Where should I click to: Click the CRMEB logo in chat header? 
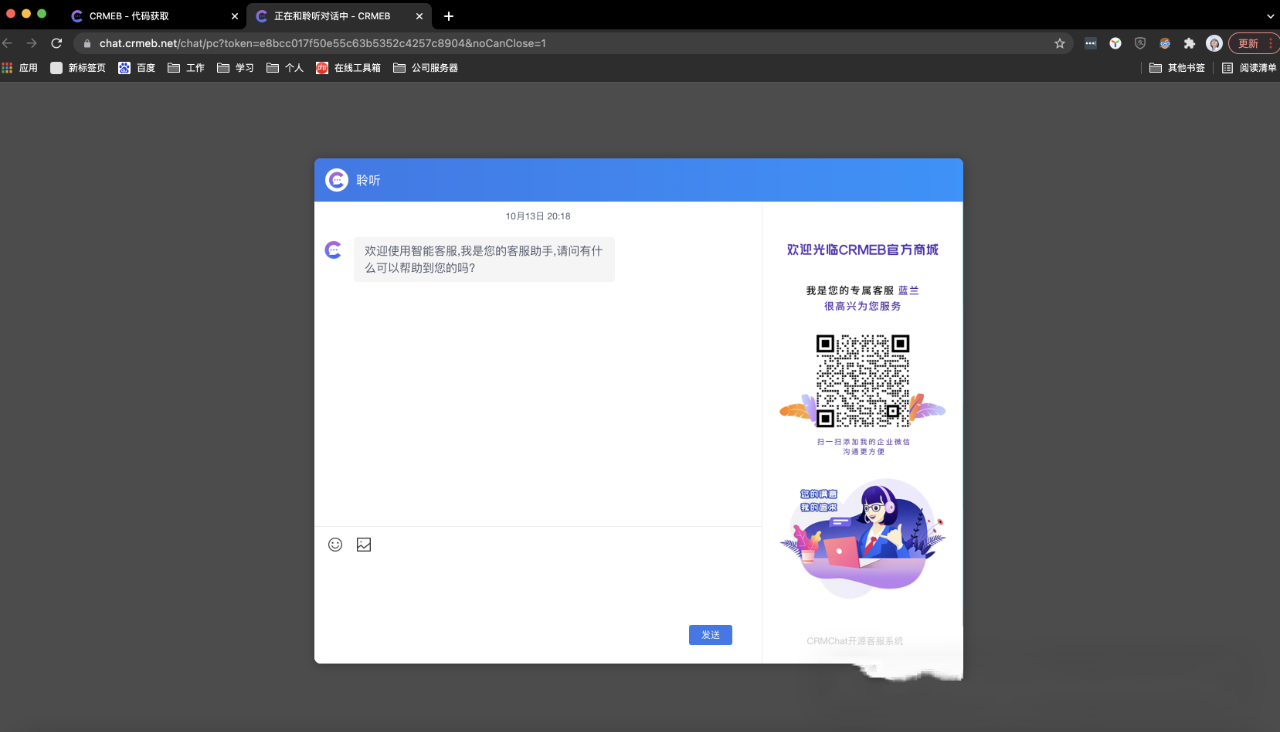(x=336, y=180)
